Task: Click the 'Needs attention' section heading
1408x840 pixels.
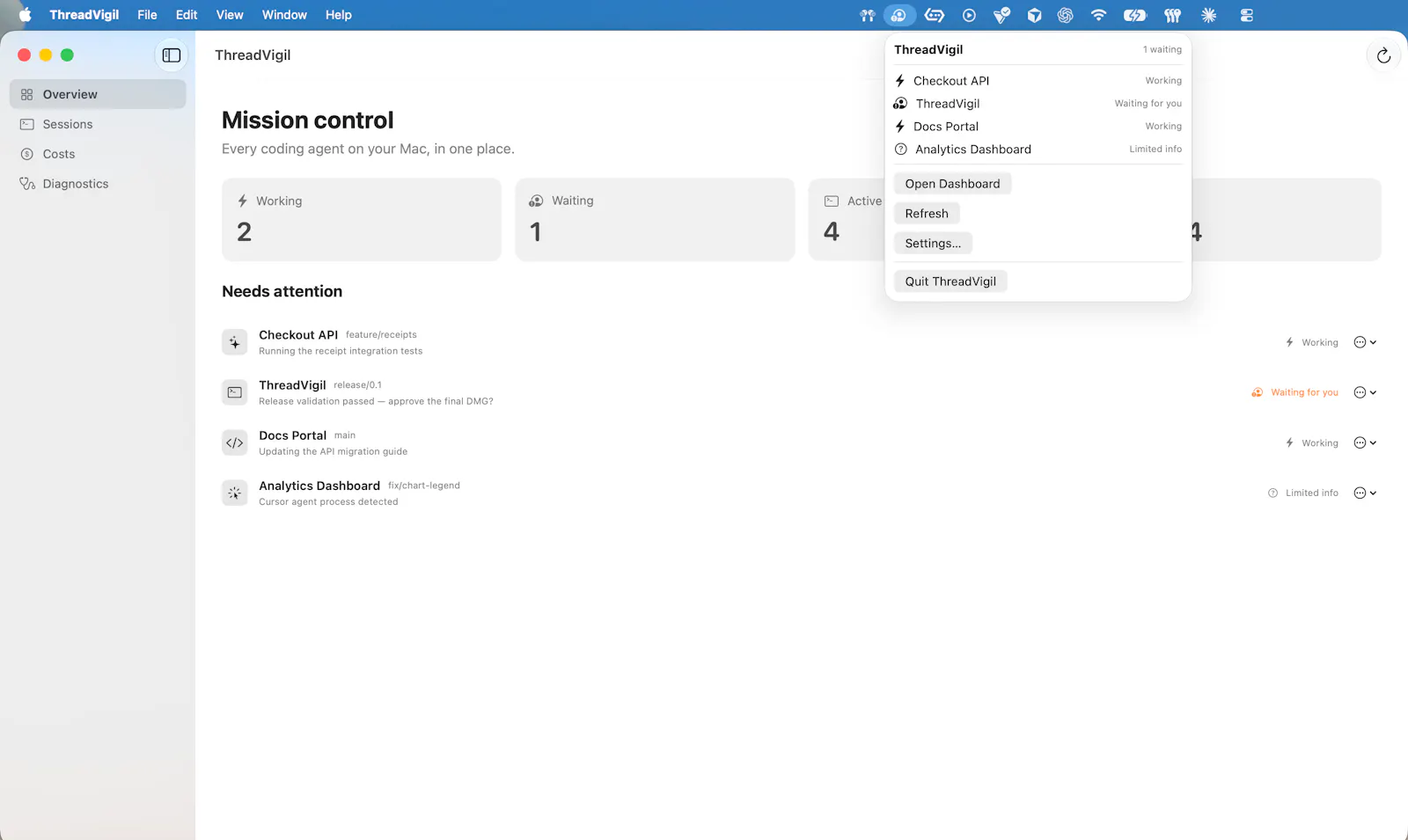Action: pyautogui.click(x=282, y=291)
